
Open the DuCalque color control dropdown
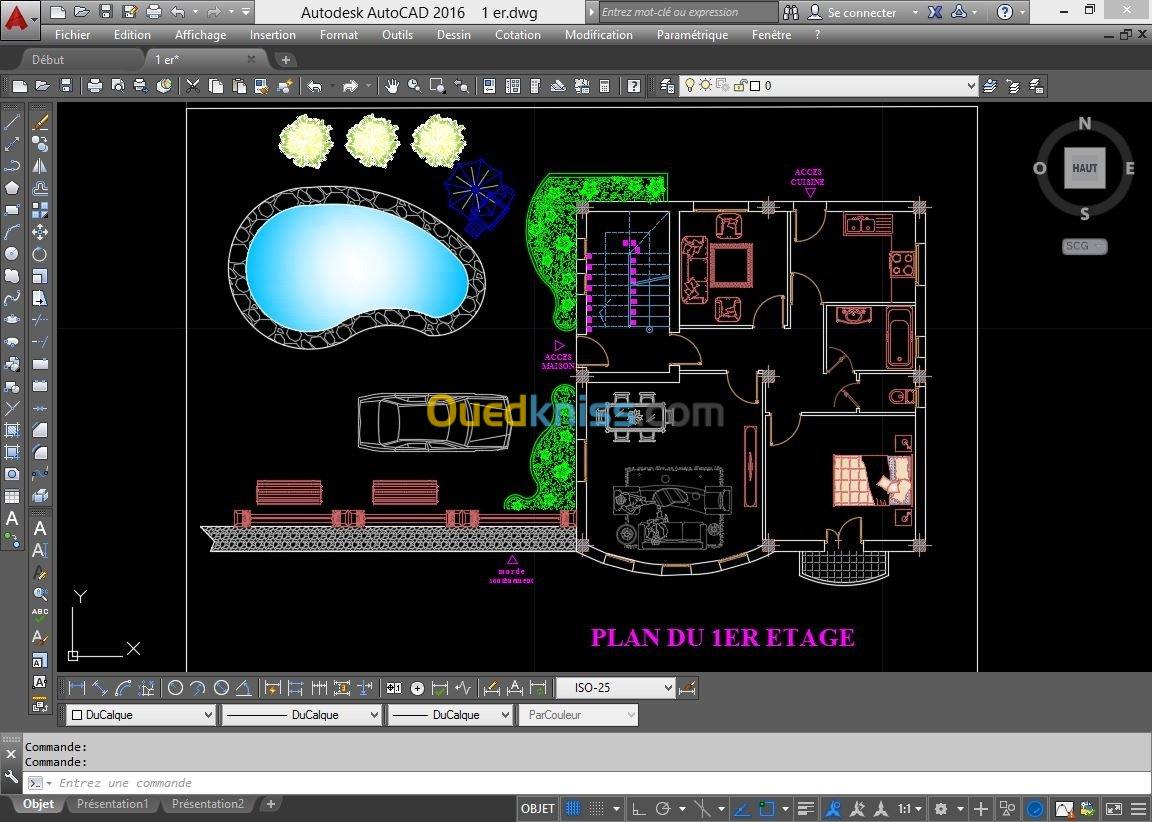click(x=140, y=715)
